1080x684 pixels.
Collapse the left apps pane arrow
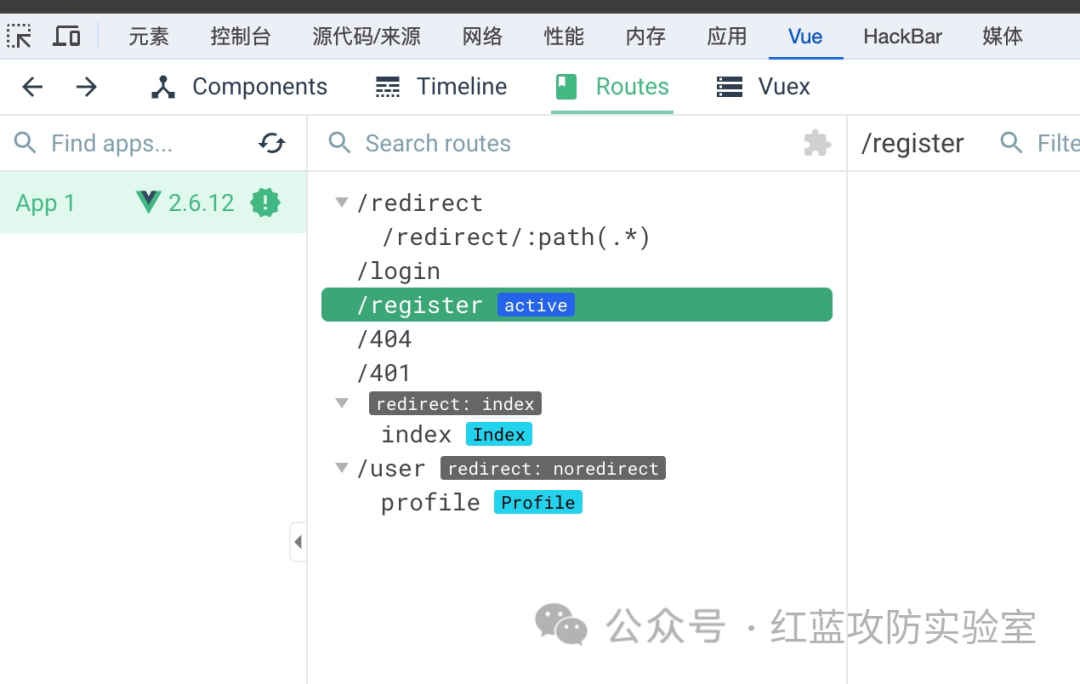pos(298,542)
